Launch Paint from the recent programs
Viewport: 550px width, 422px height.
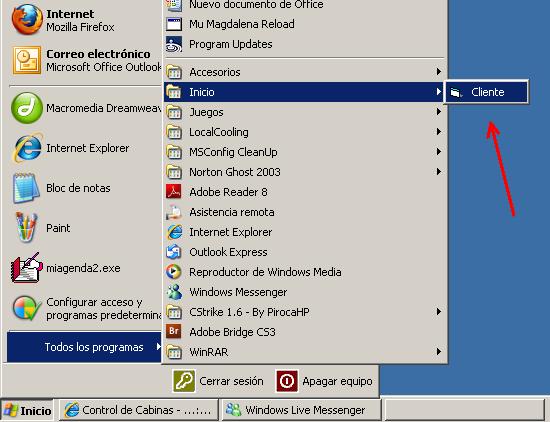(x=27, y=228)
